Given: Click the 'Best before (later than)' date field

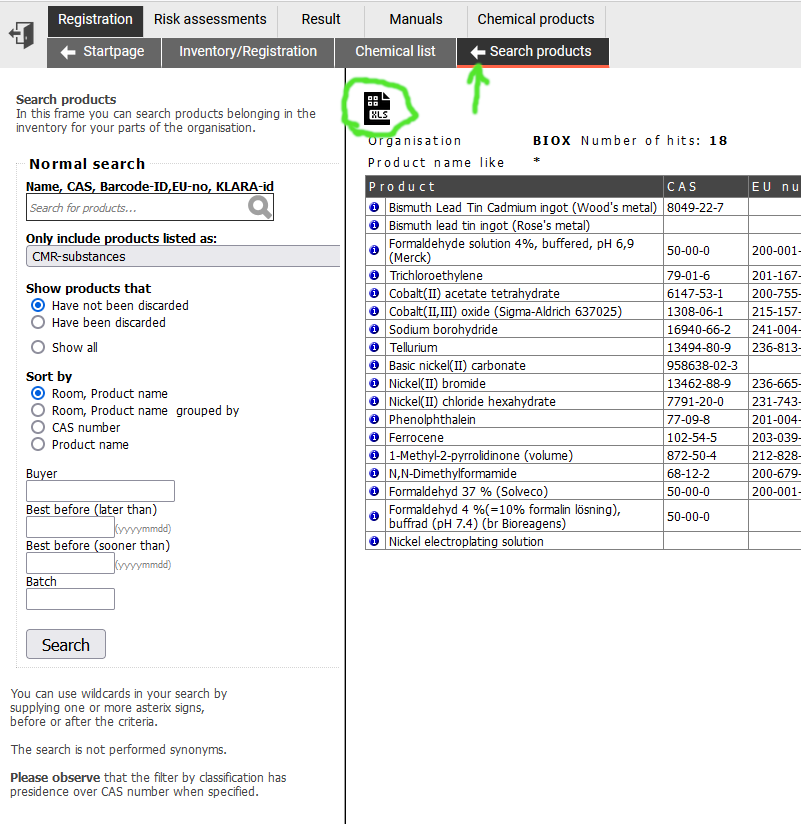Looking at the screenshot, I should (x=70, y=527).
